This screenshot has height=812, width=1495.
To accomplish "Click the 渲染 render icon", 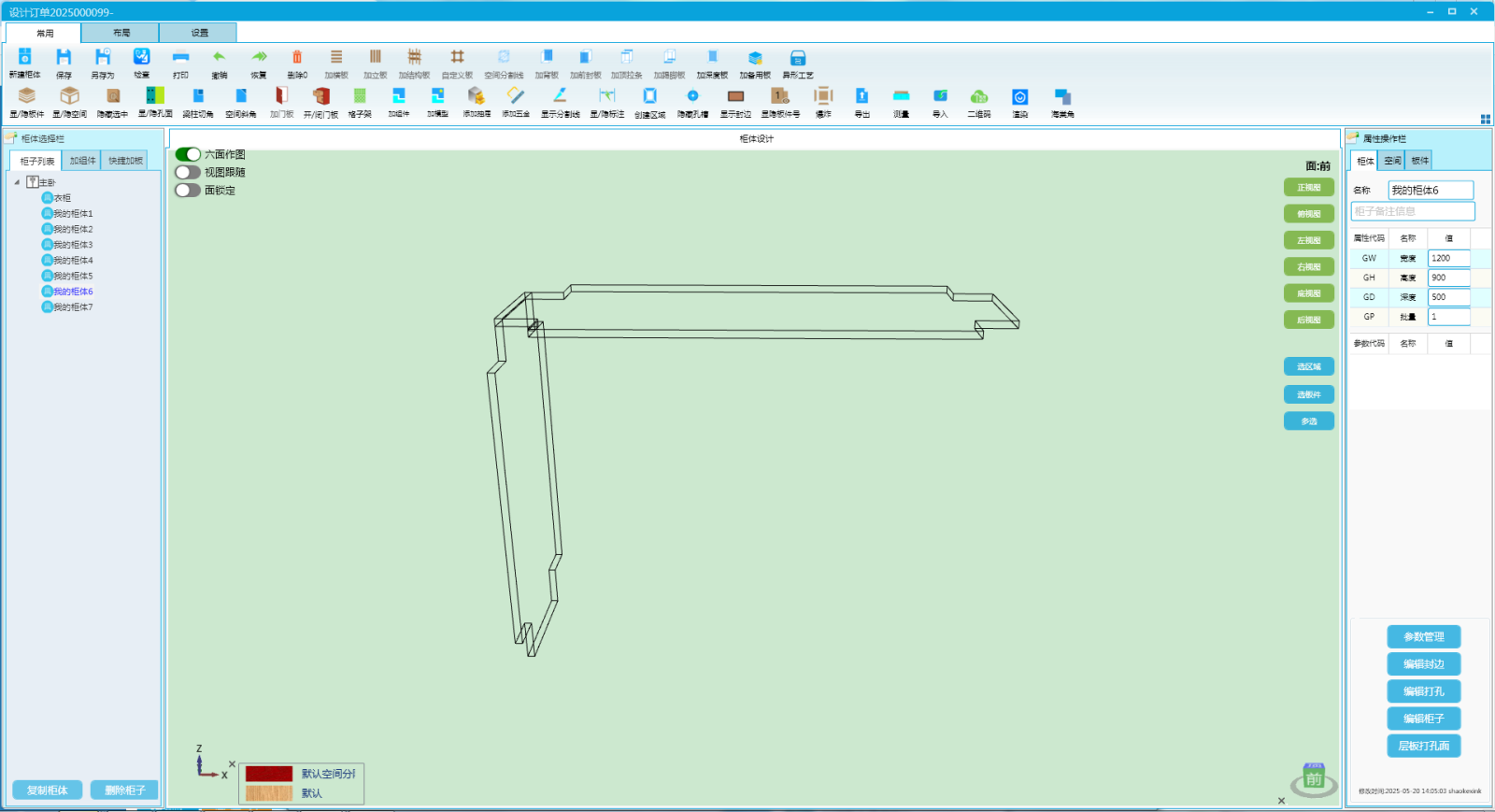I will tap(1020, 96).
